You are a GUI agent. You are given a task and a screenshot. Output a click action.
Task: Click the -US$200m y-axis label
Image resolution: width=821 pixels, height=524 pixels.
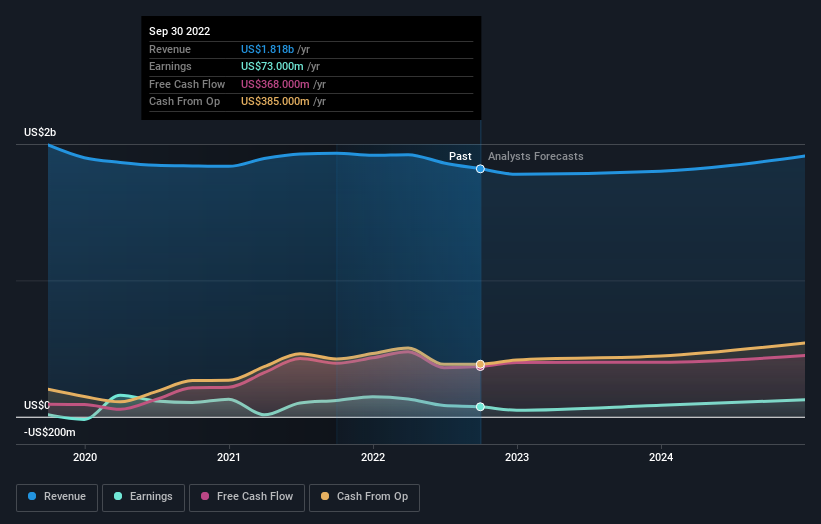coord(50,432)
